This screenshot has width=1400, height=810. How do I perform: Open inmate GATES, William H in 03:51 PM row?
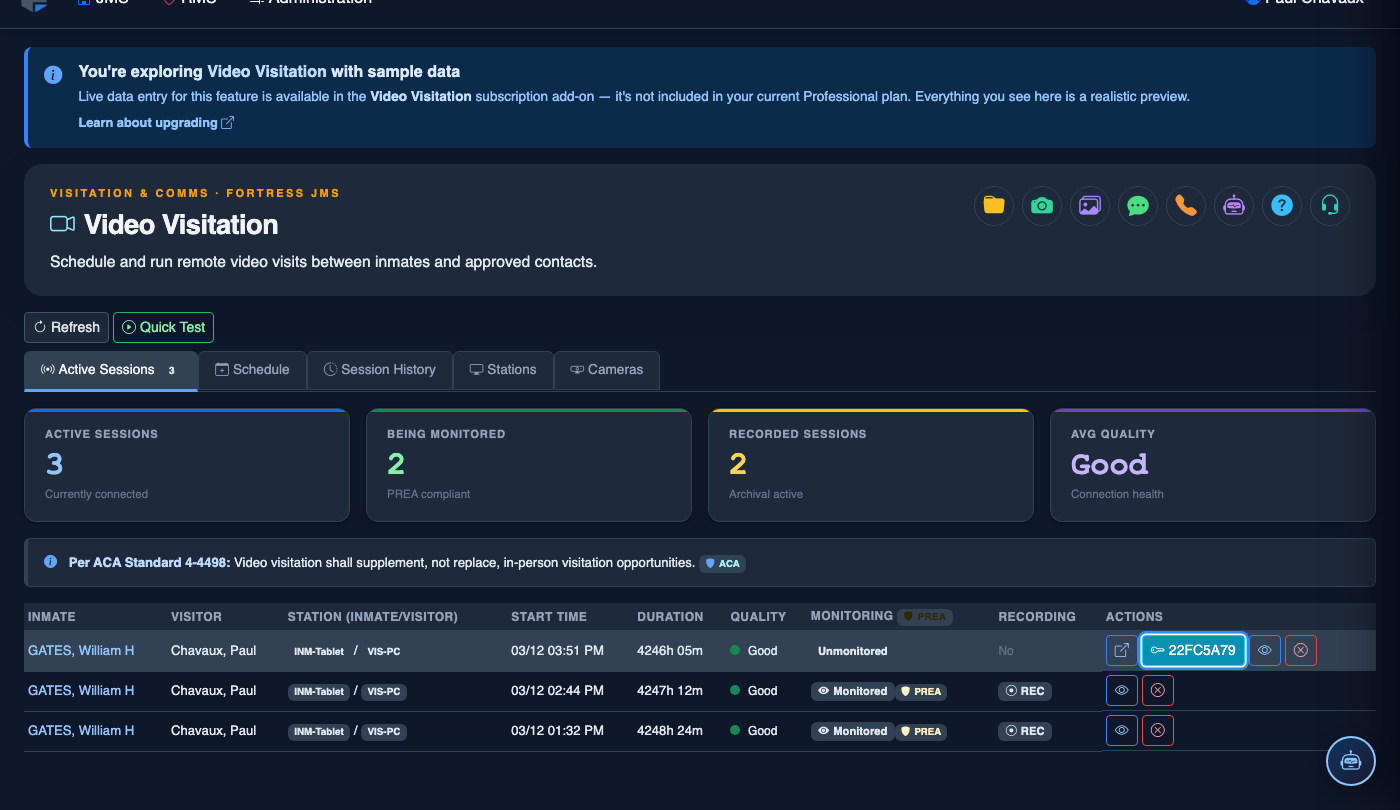pos(81,650)
